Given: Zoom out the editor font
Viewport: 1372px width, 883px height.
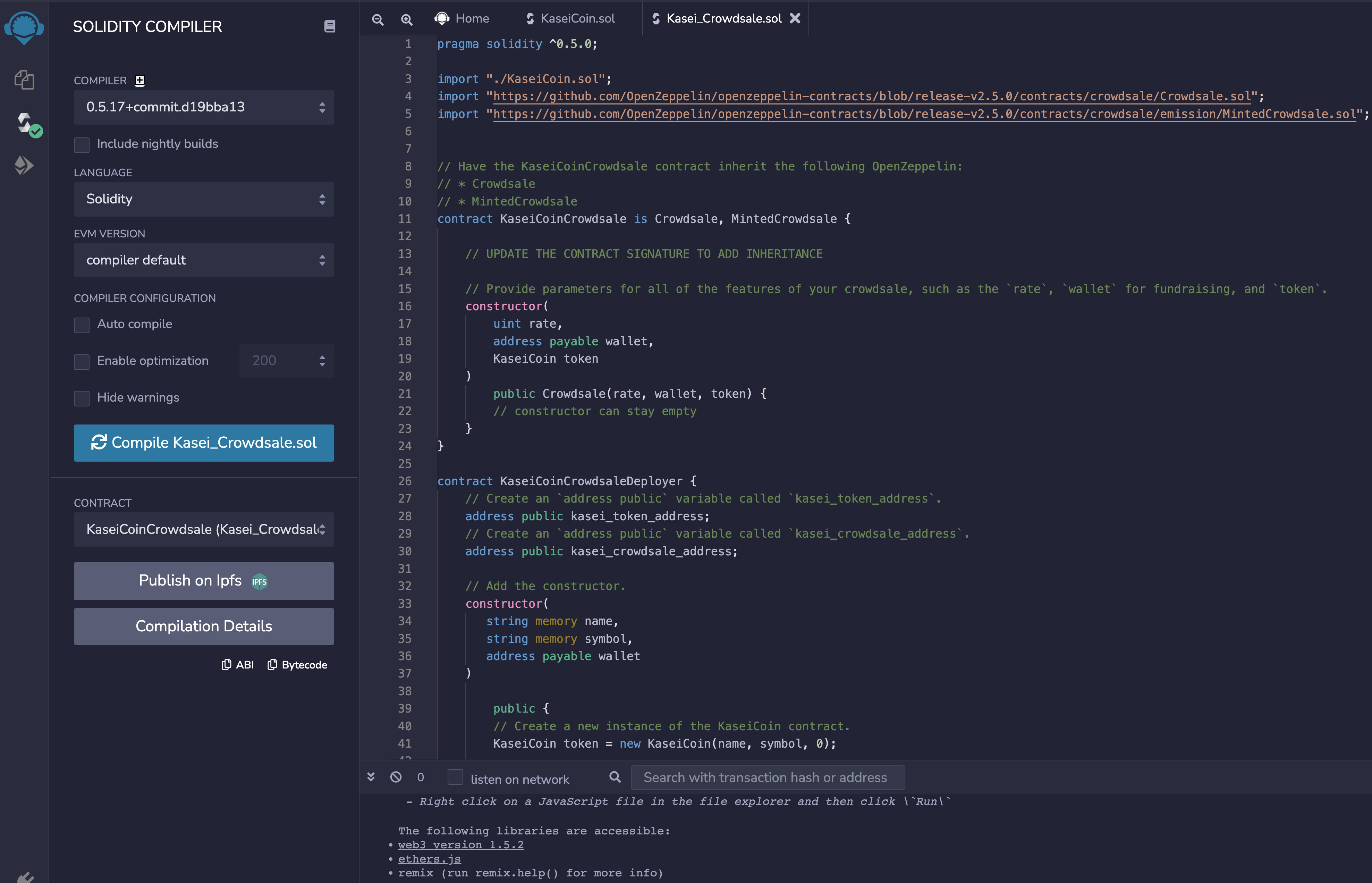Looking at the screenshot, I should pyautogui.click(x=378, y=19).
